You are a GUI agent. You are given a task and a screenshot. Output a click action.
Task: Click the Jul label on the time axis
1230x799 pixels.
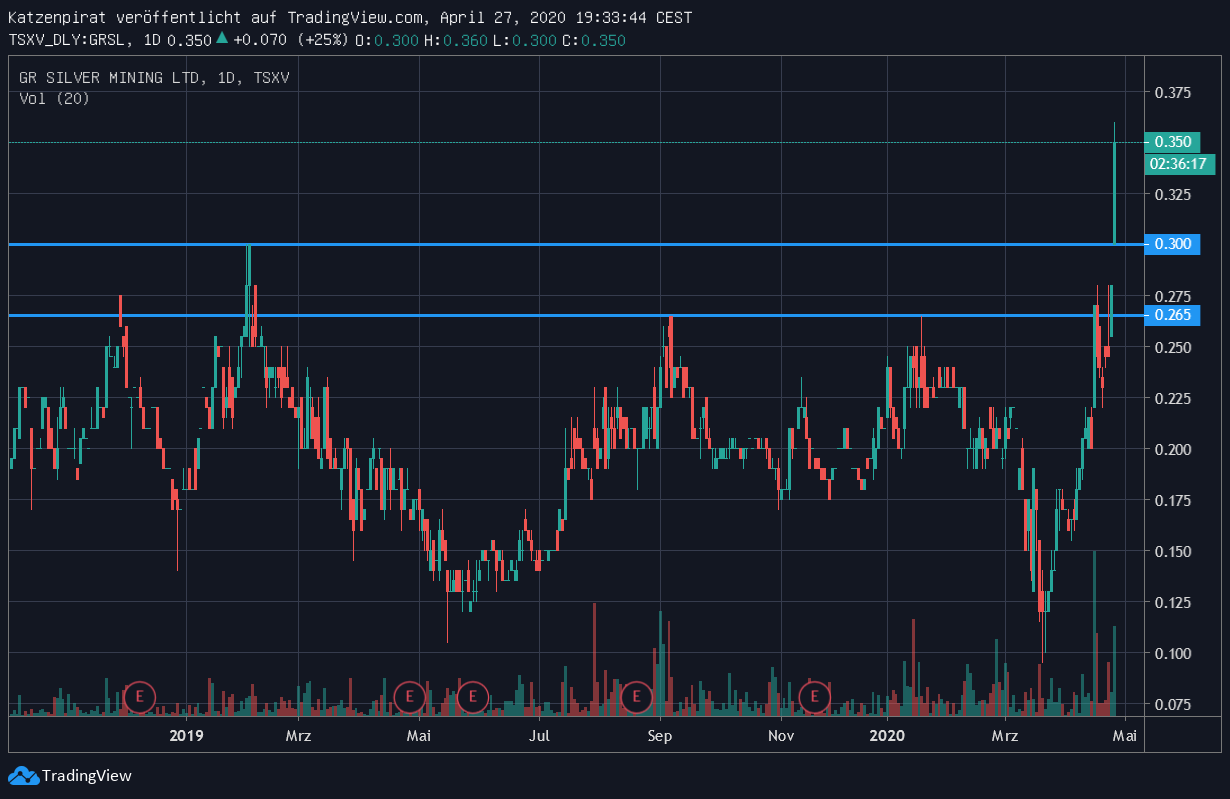click(539, 737)
